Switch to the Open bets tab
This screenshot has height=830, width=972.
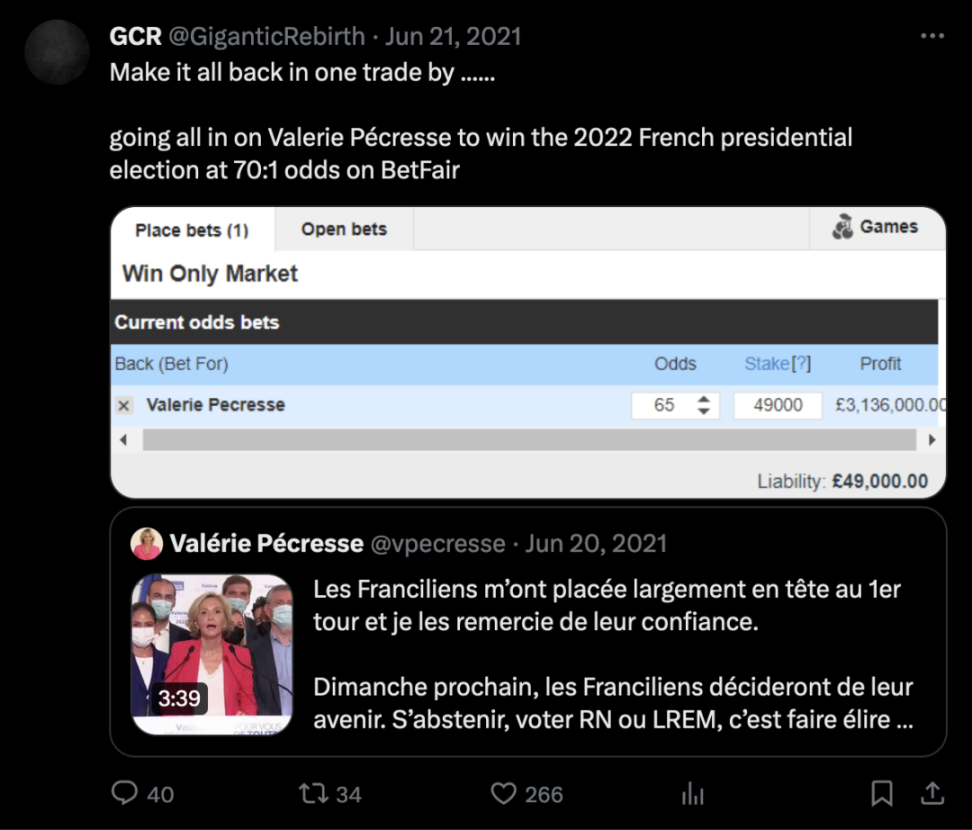[343, 229]
